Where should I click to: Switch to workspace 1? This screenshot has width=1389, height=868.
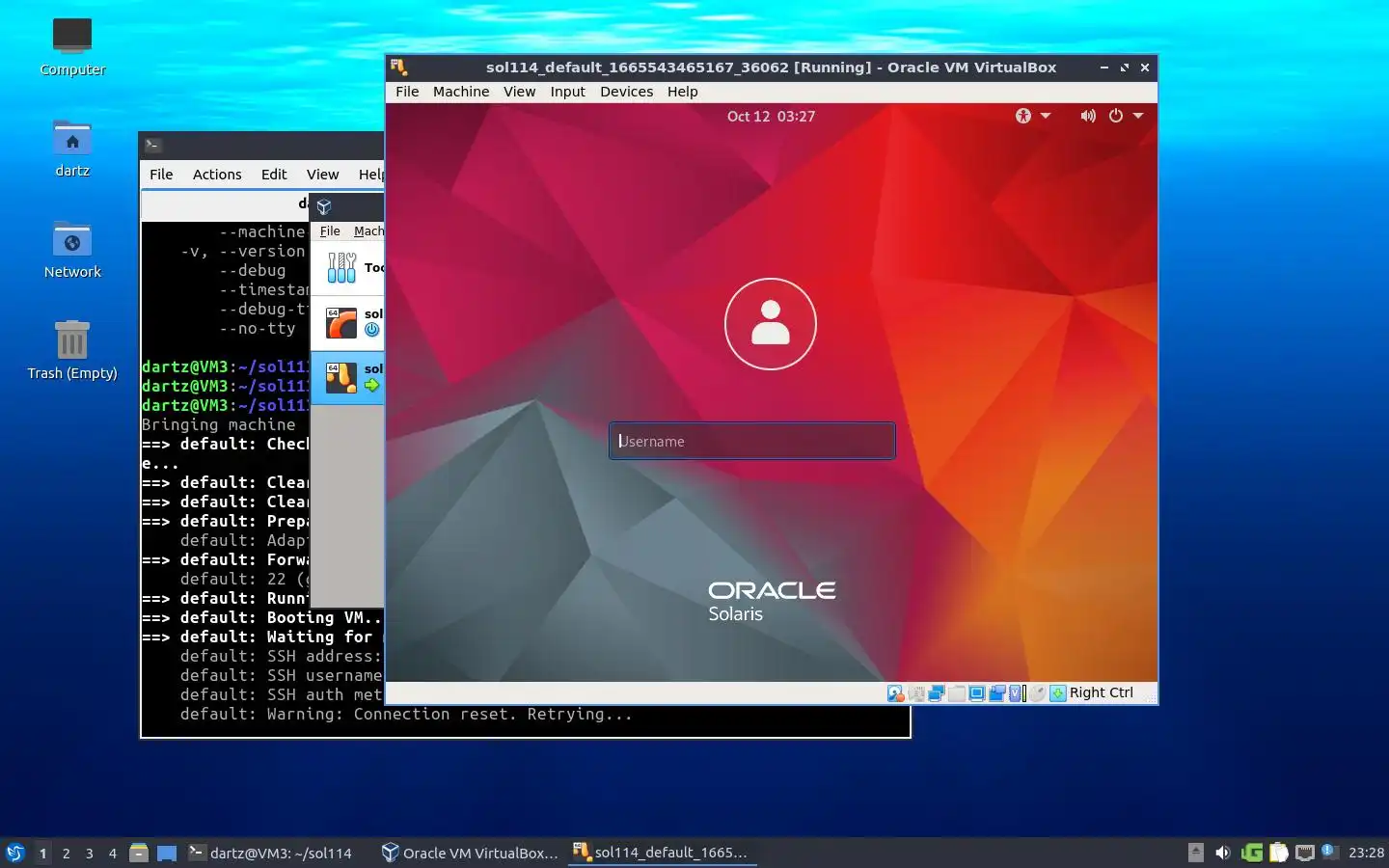pos(42,853)
